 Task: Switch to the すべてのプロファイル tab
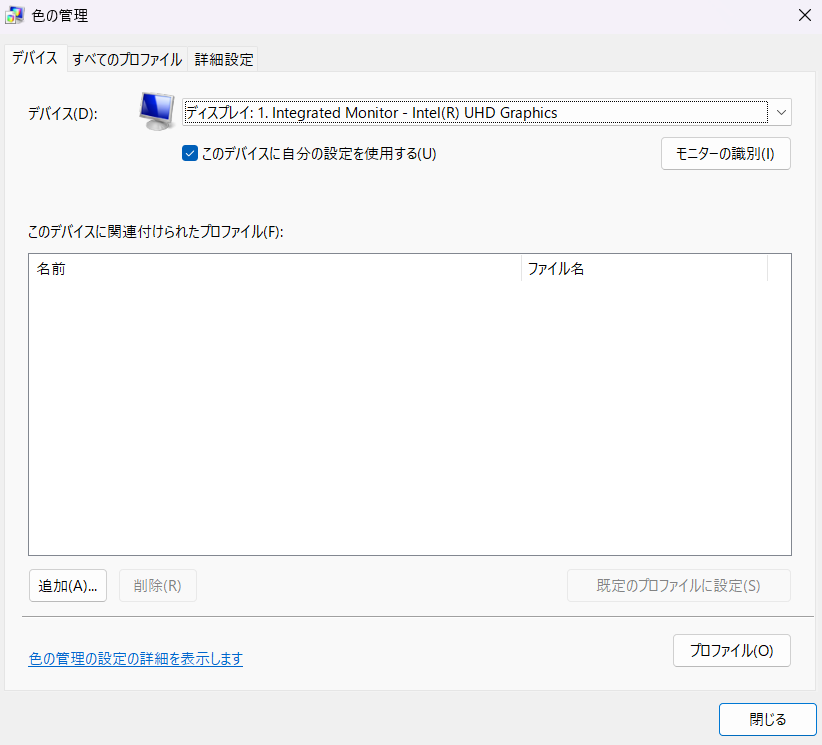pyautogui.click(x=127, y=59)
